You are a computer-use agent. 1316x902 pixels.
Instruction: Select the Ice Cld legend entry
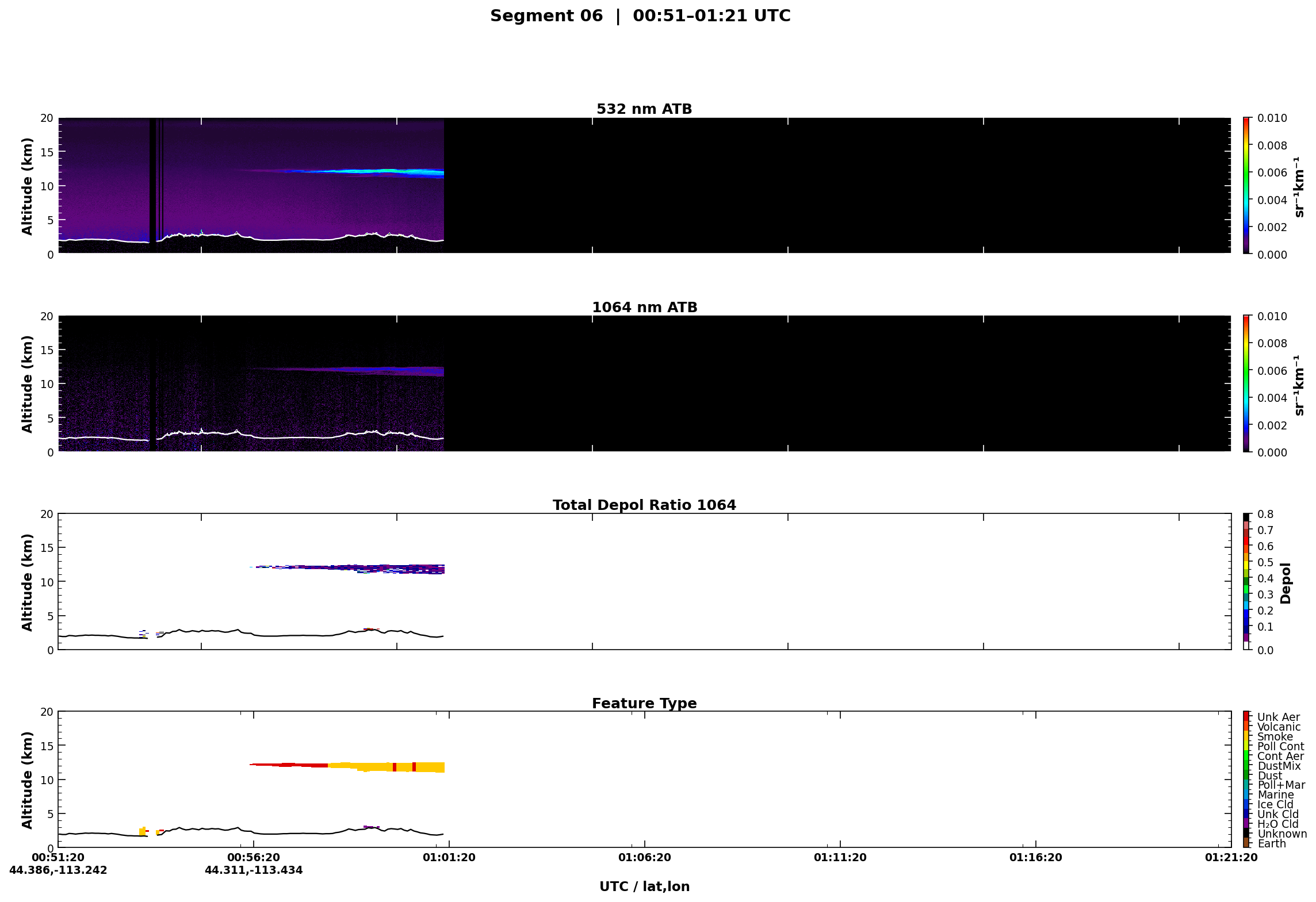pyautogui.click(x=1275, y=804)
